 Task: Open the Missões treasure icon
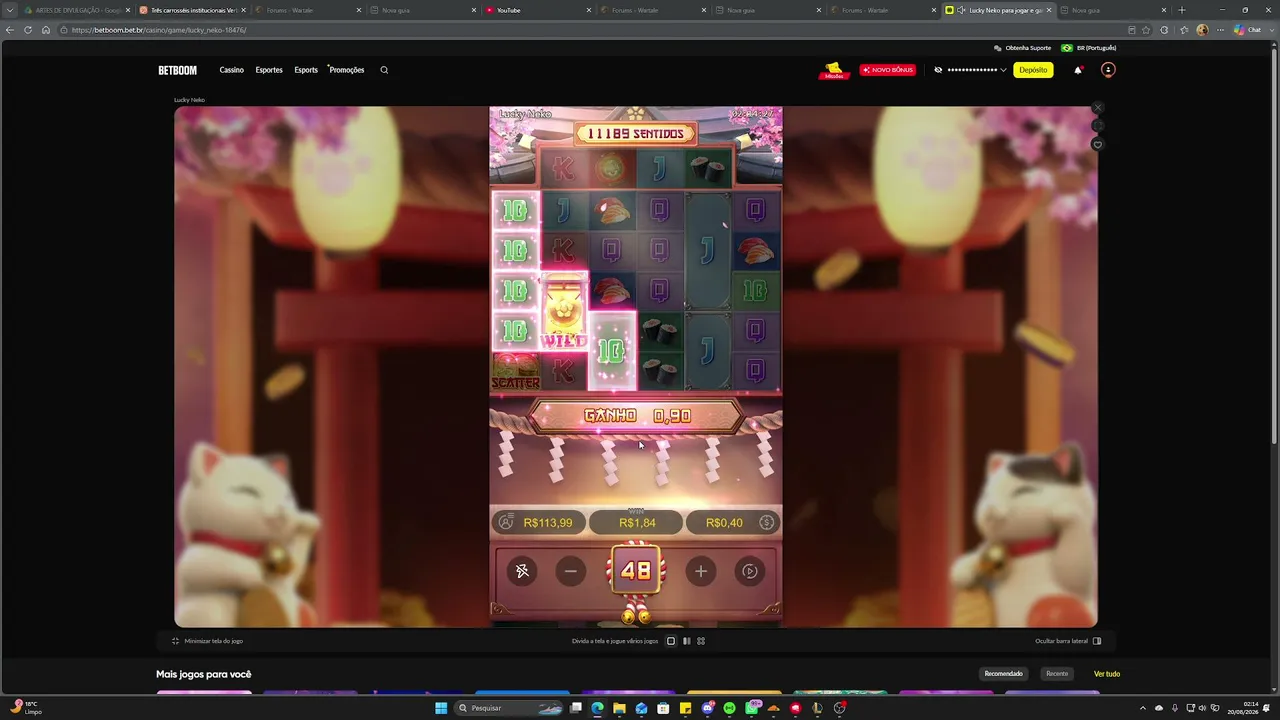tap(834, 70)
